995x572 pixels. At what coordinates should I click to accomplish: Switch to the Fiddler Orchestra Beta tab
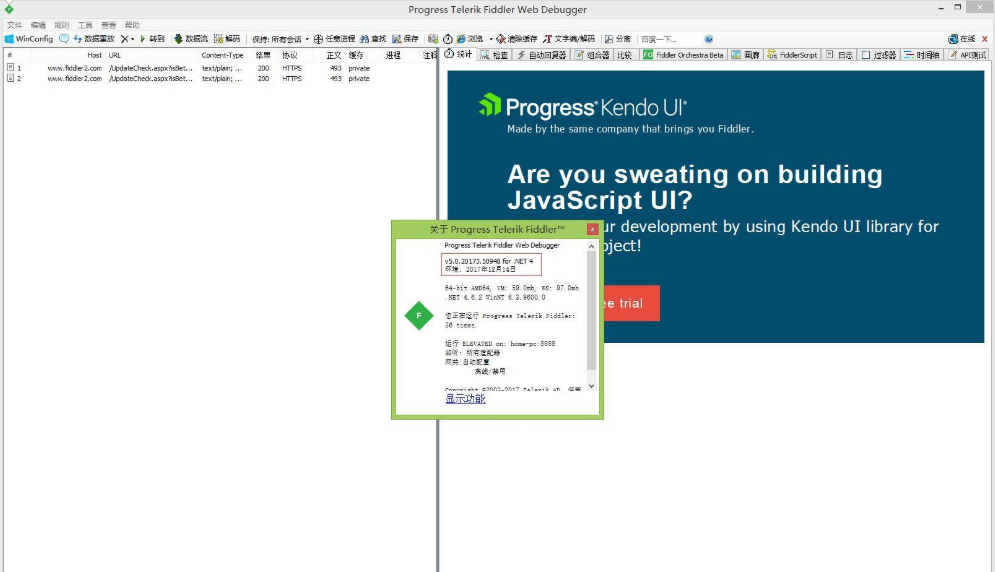[683, 55]
